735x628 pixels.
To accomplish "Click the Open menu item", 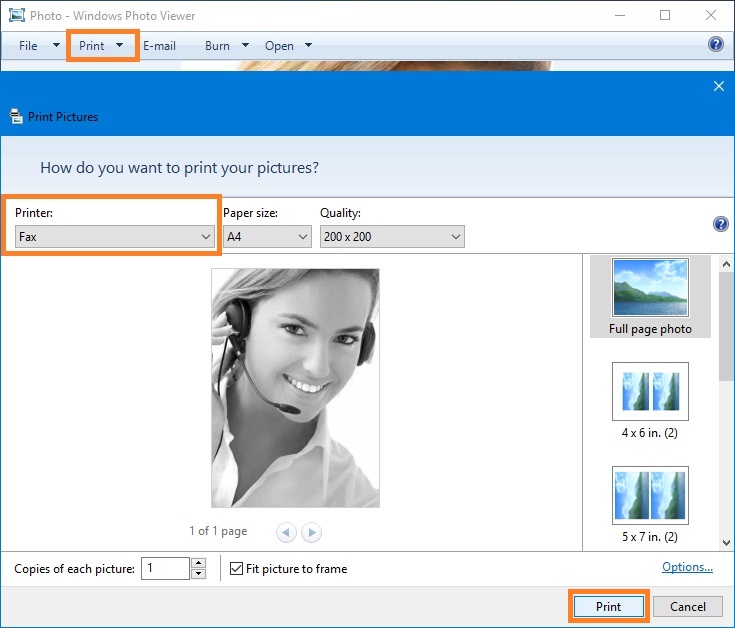I will click(x=279, y=45).
